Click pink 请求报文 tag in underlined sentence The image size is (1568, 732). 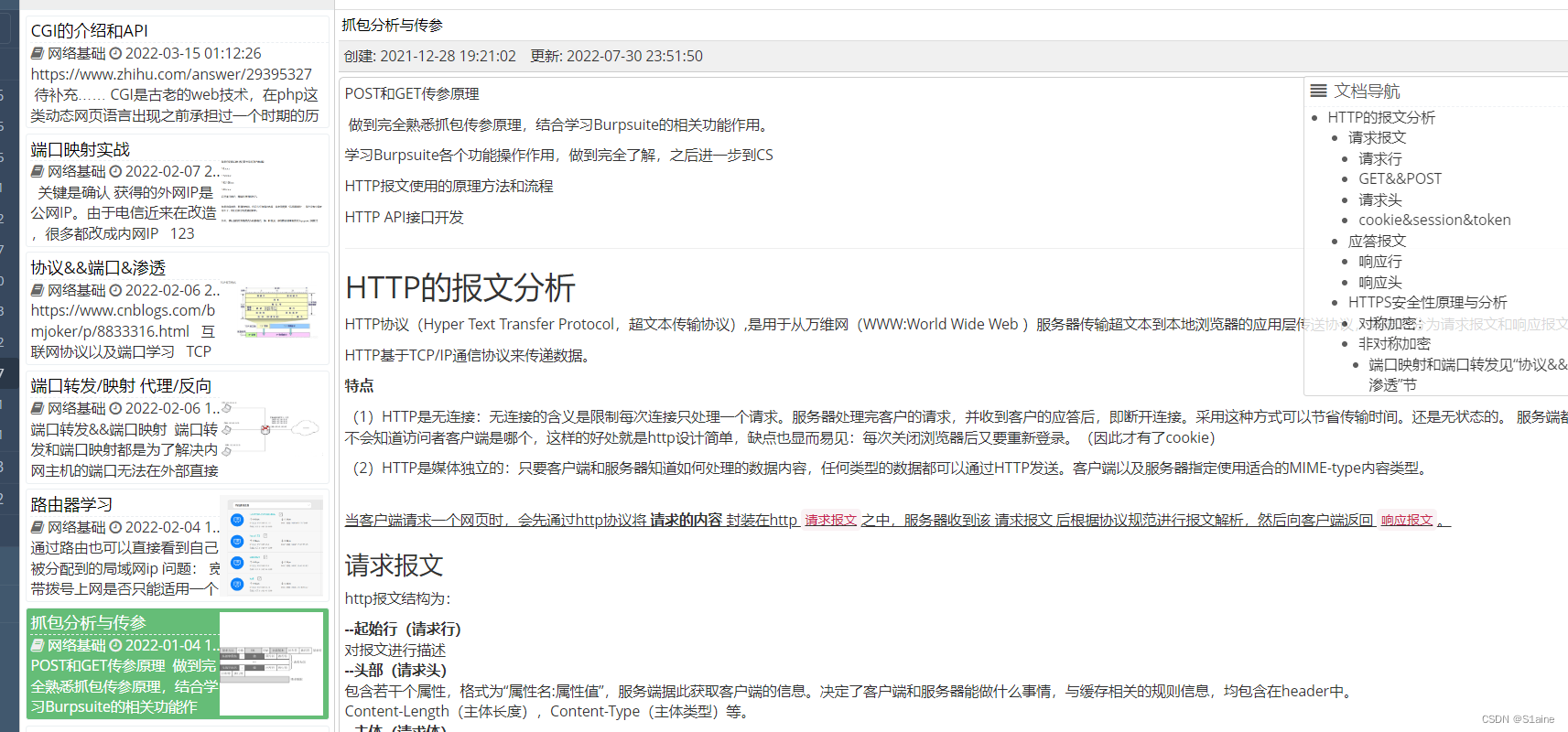(x=831, y=520)
